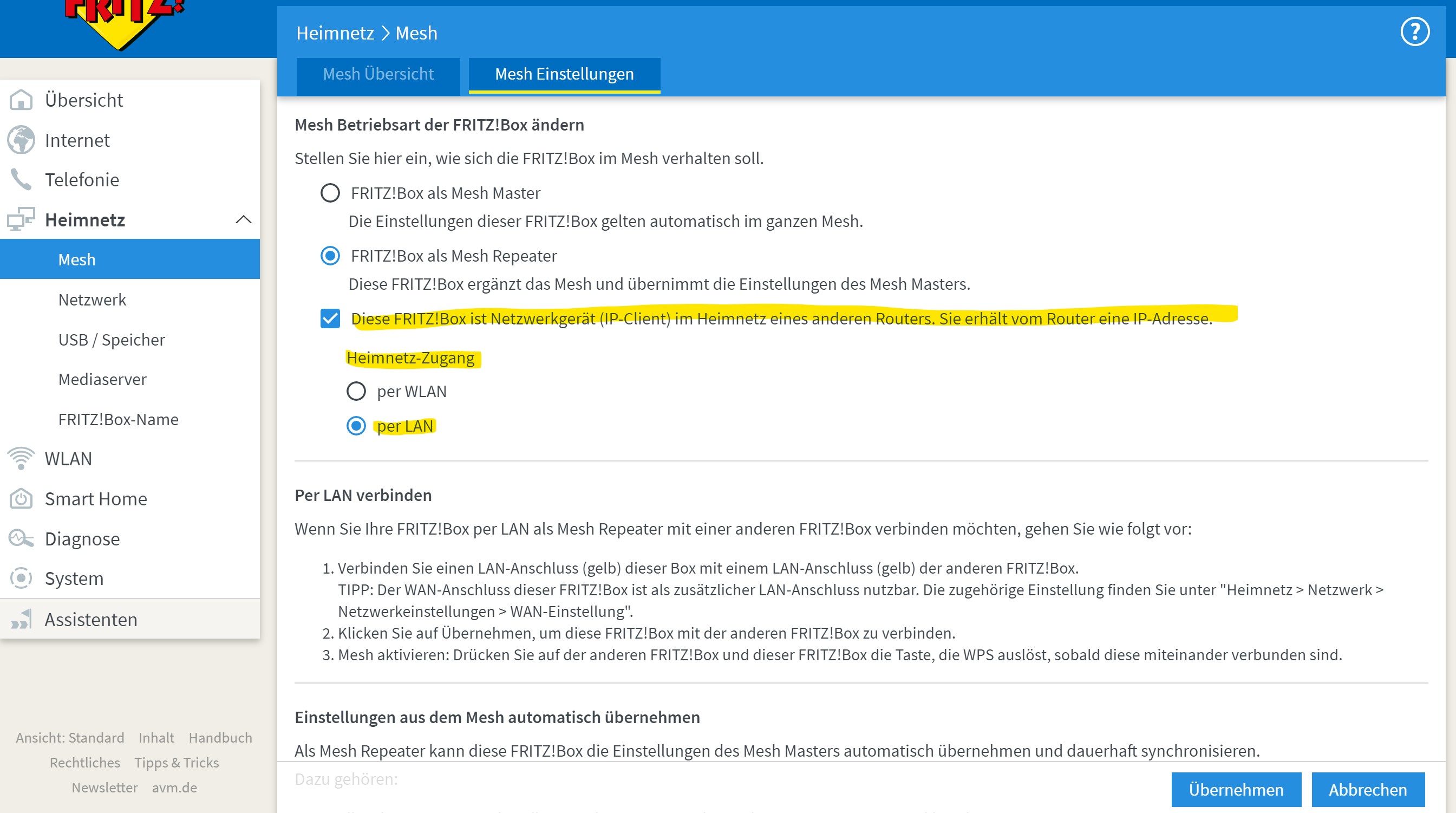Click the Übernehmen button

(x=1236, y=789)
